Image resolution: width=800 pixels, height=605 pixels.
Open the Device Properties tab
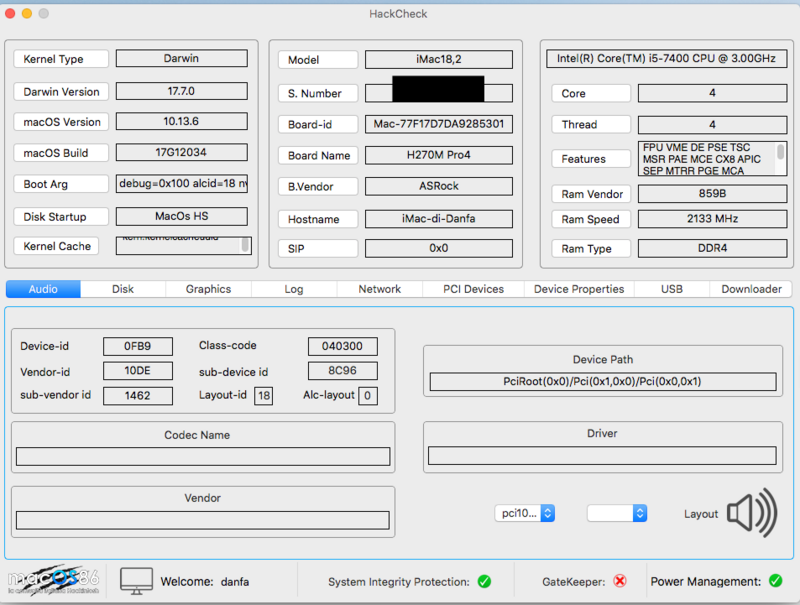tap(579, 289)
